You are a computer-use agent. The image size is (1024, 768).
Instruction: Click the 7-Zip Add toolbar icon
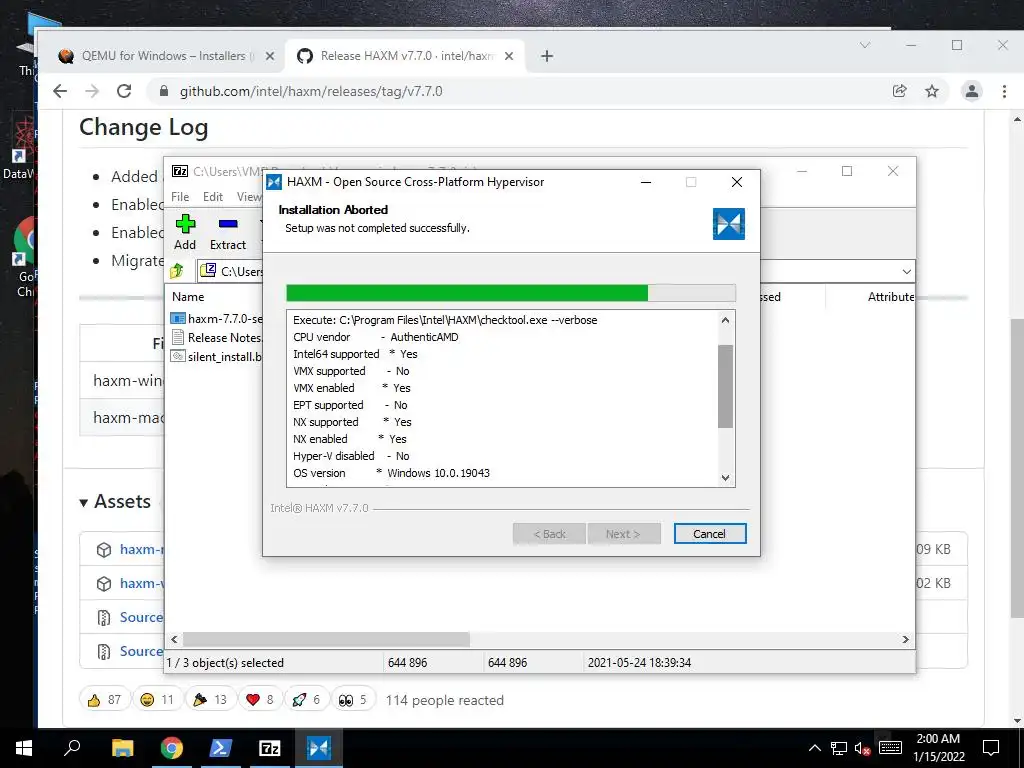(x=185, y=232)
